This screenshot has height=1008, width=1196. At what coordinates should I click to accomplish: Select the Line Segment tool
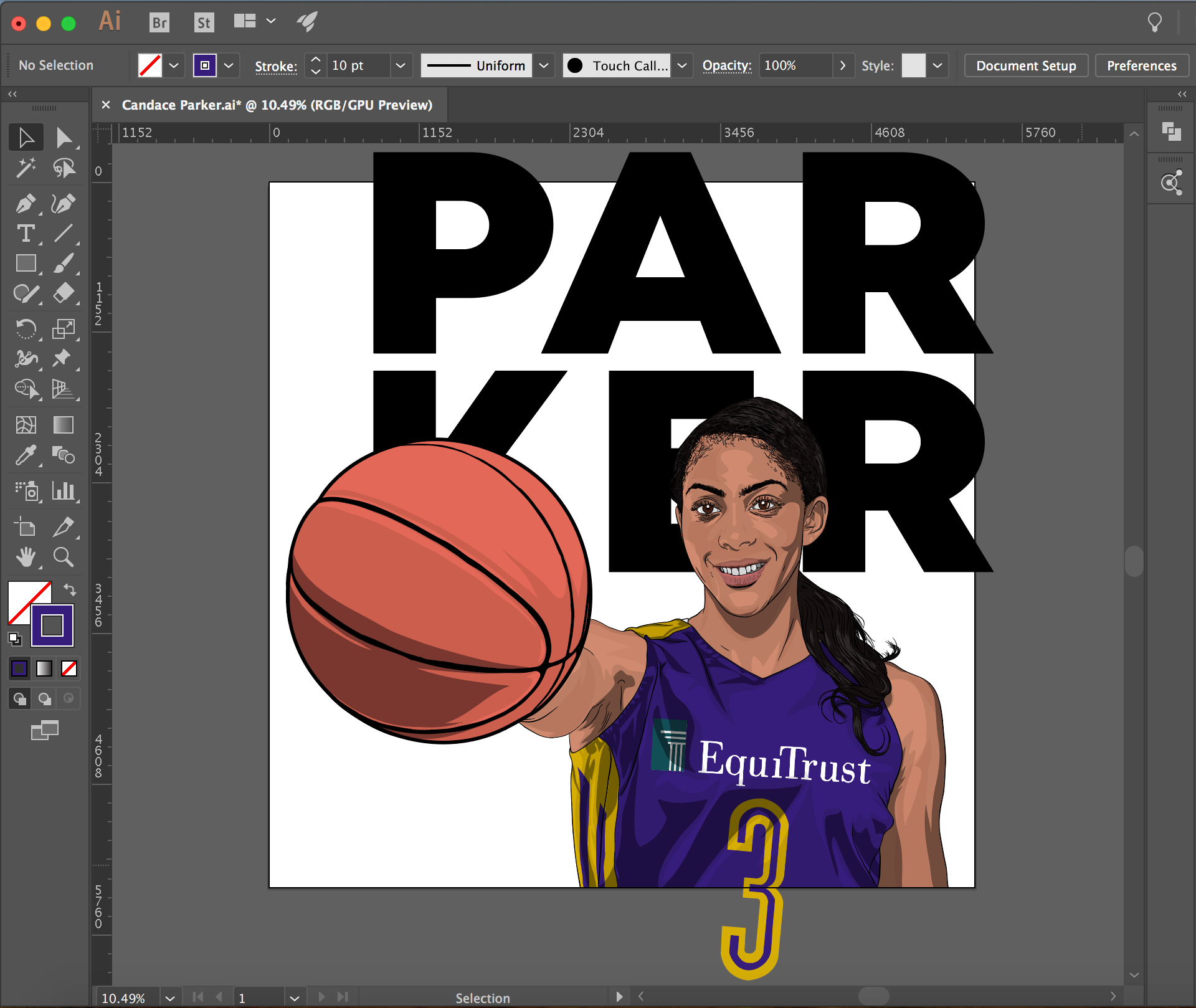(x=64, y=234)
